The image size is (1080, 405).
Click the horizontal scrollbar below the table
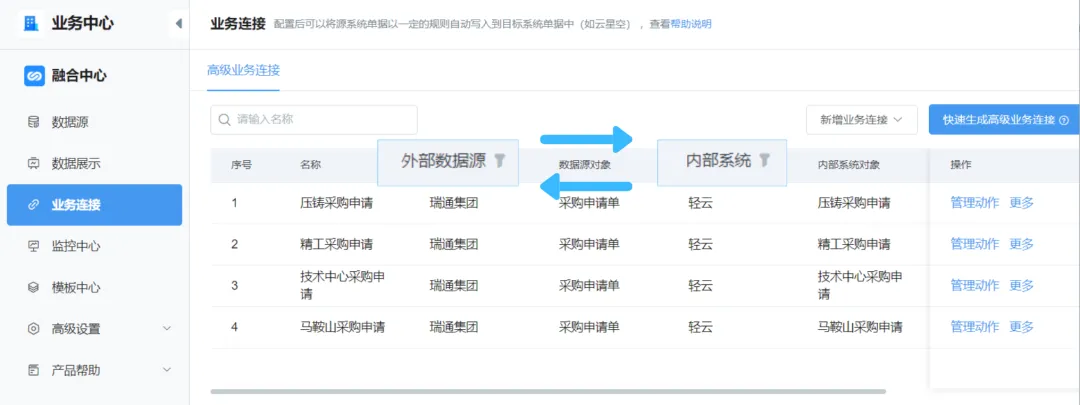548,391
